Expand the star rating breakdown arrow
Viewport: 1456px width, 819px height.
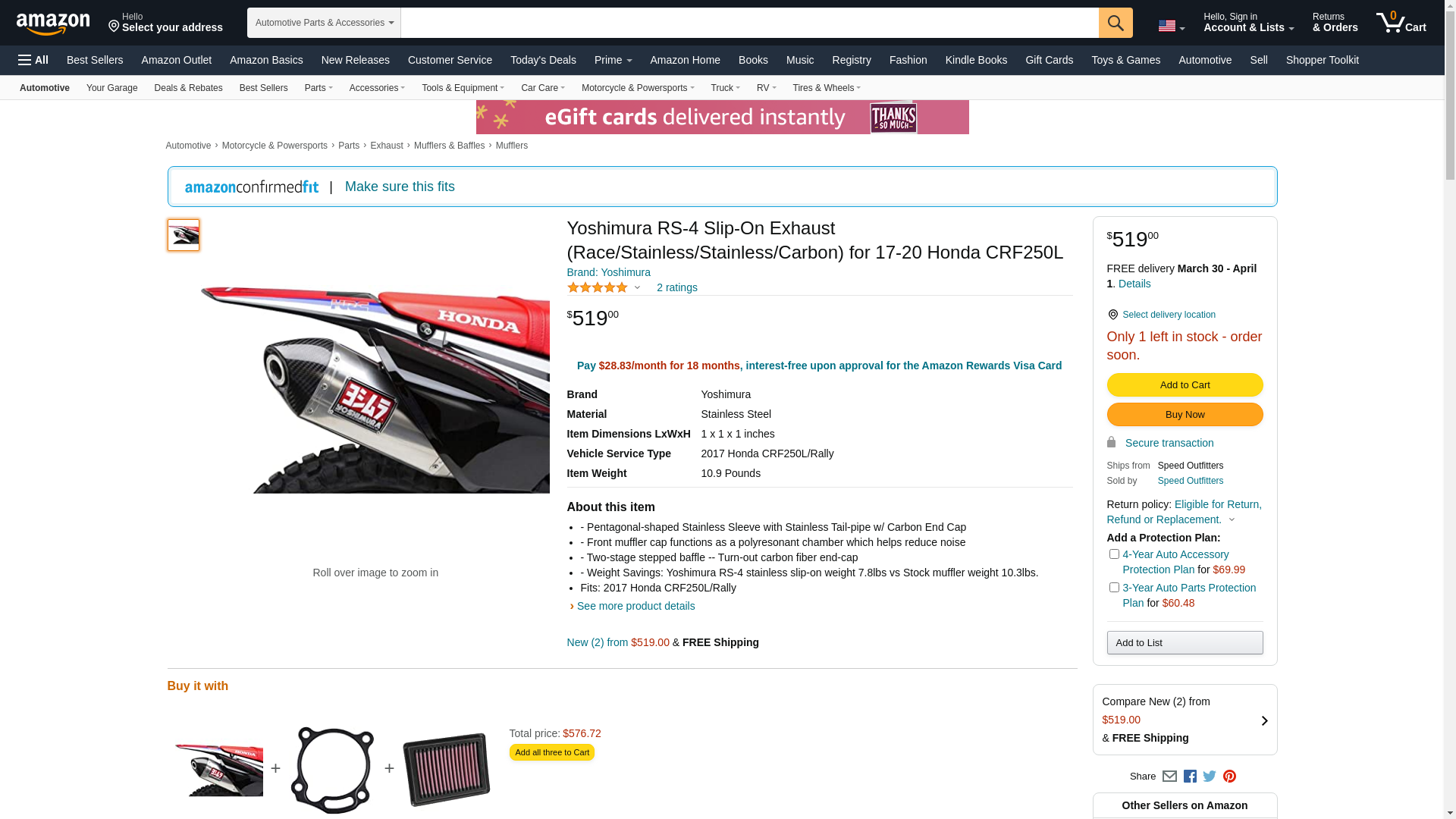click(x=637, y=288)
